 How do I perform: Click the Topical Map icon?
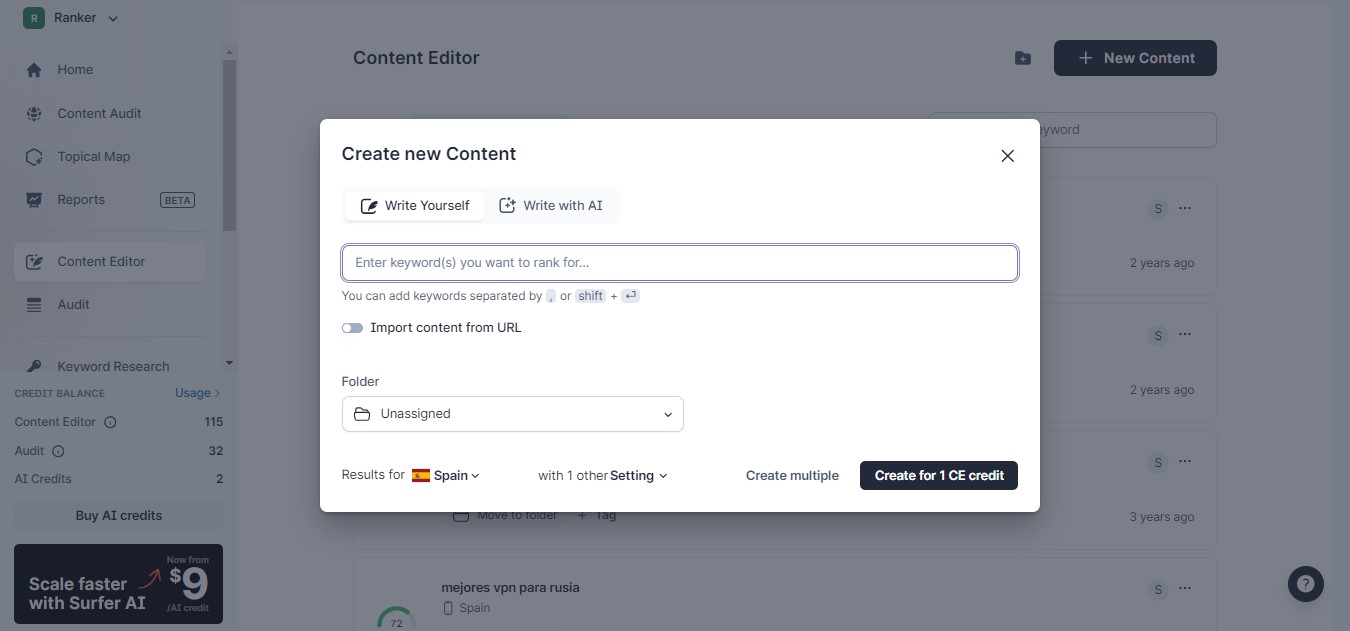[x=34, y=157]
